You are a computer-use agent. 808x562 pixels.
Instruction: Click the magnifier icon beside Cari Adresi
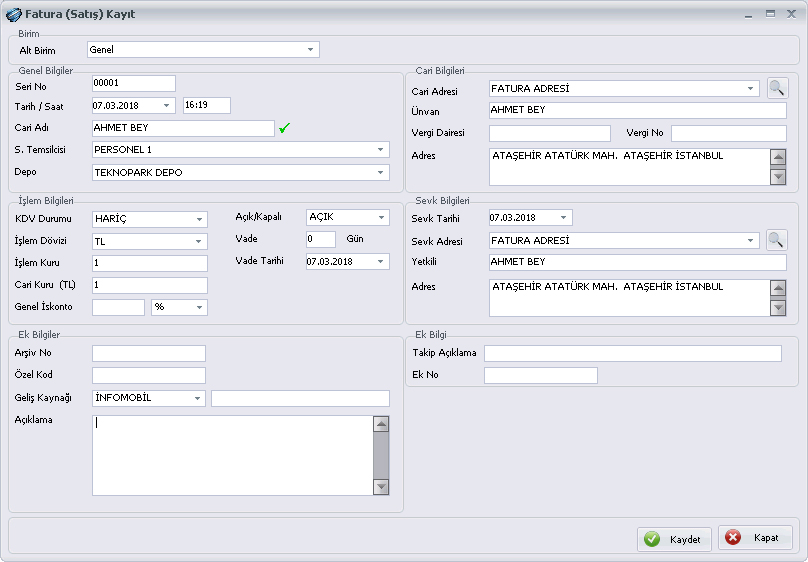[777, 88]
